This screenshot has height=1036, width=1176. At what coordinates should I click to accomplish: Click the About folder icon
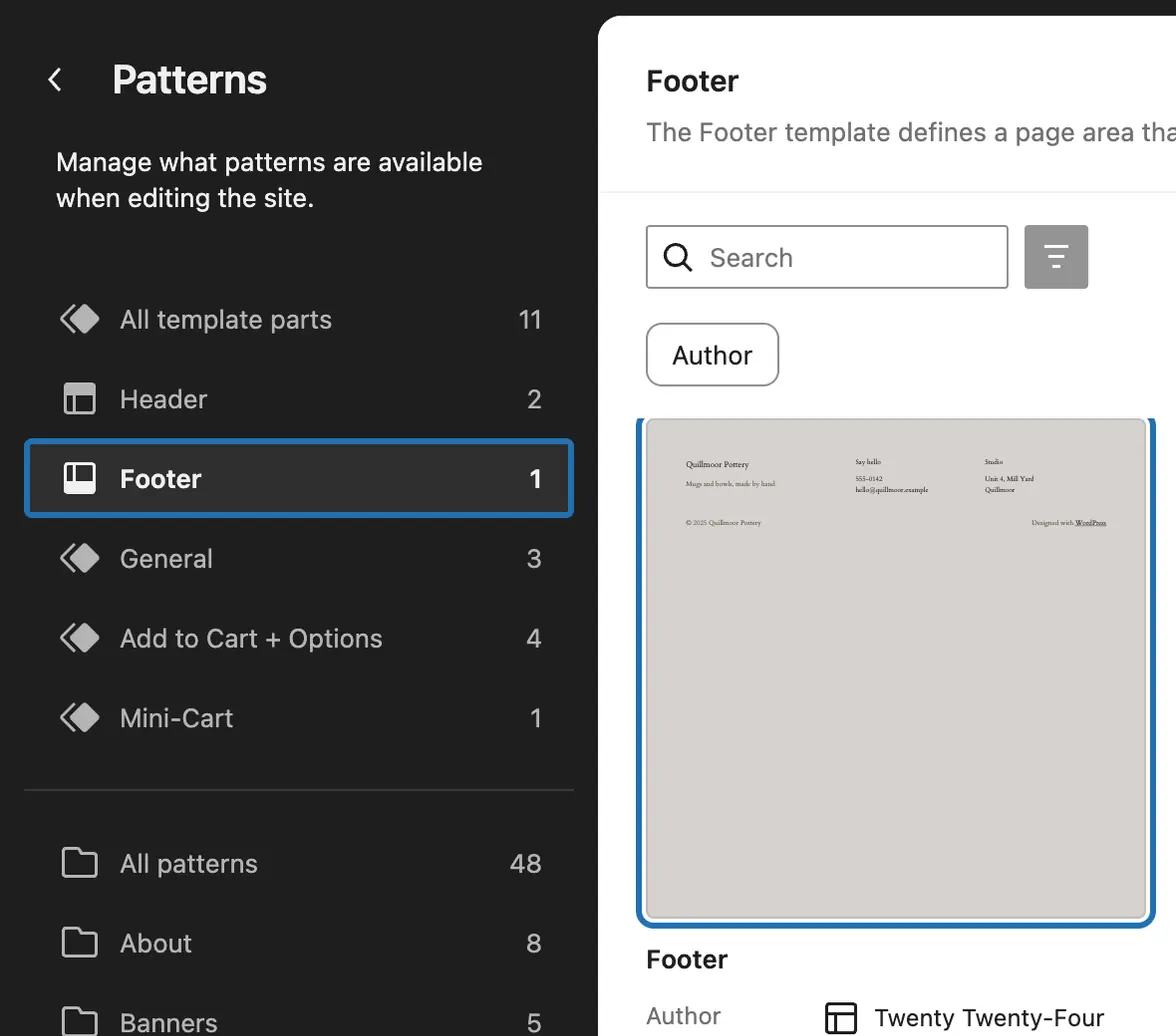pyautogui.click(x=80, y=942)
